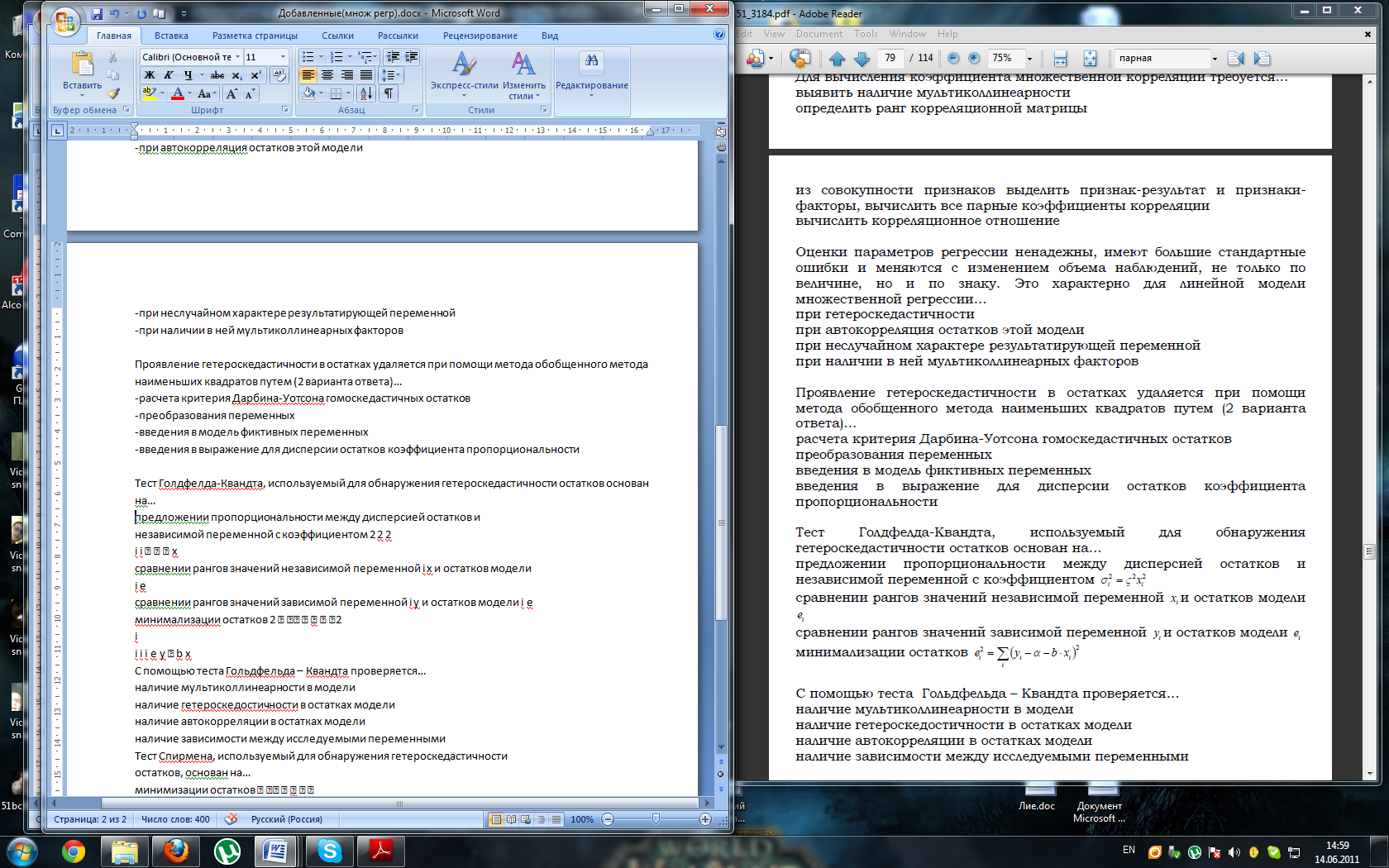Open the Разметка страницы ribbon tab
This screenshot has height=868, width=1389.
(x=255, y=36)
